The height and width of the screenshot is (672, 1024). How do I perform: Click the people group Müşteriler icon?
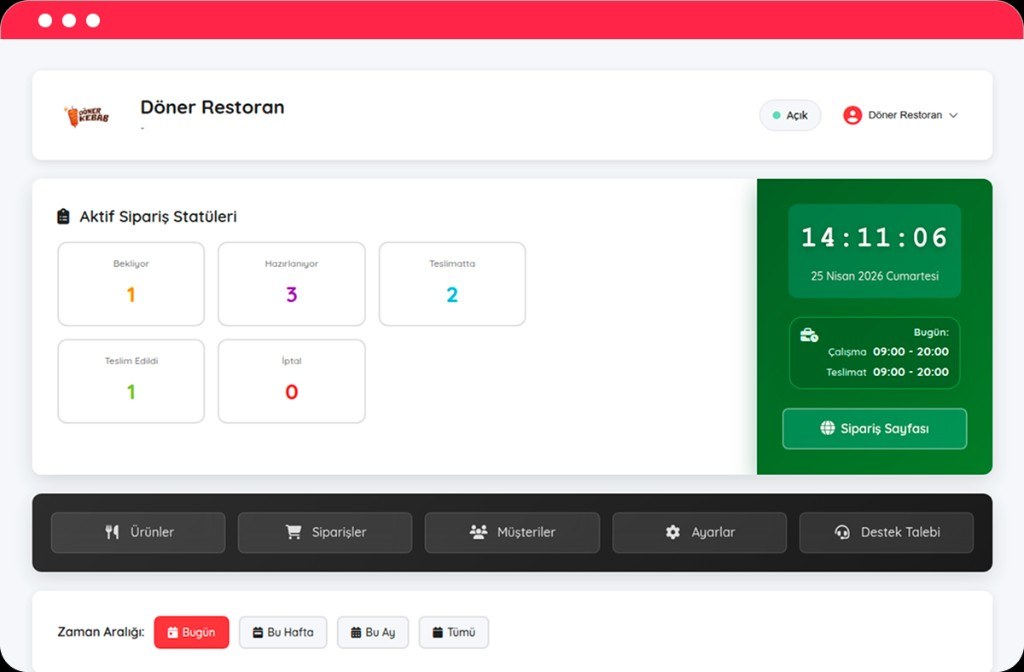pyautogui.click(x=478, y=532)
